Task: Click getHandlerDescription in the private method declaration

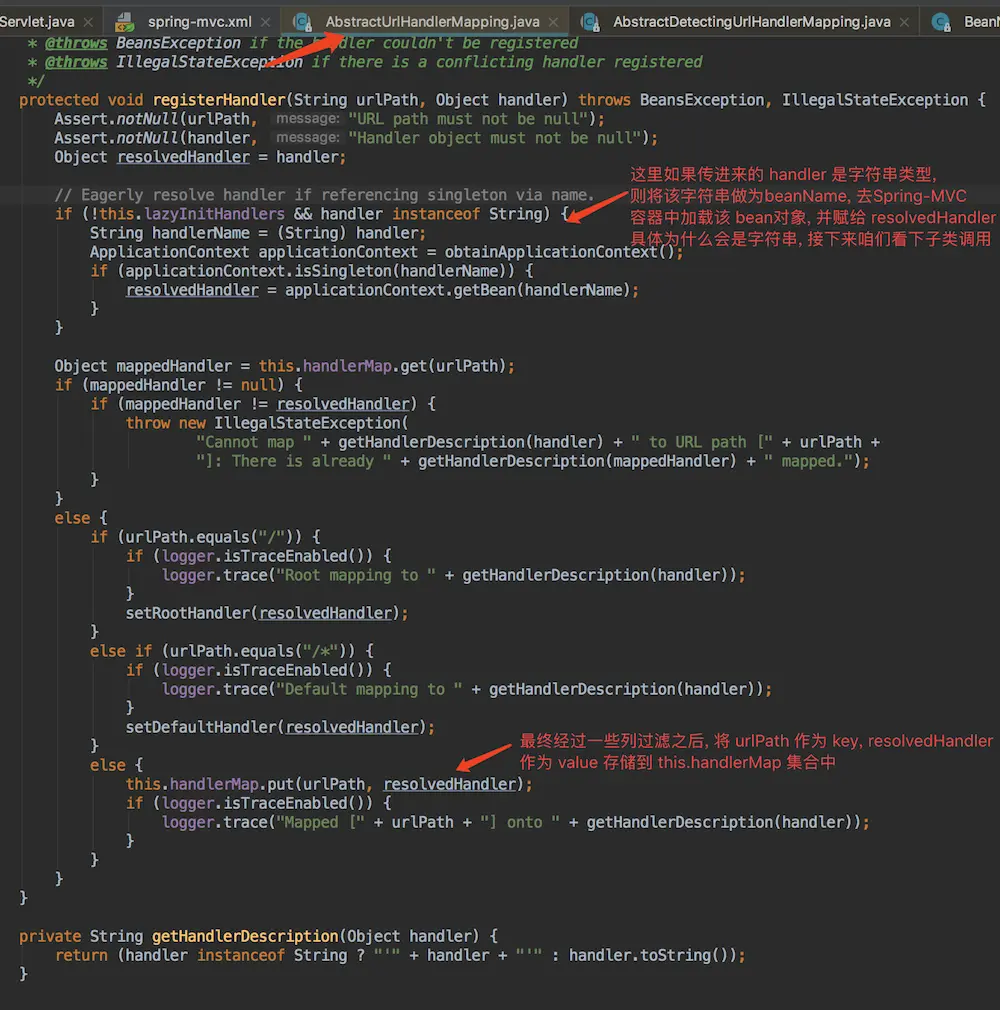Action: pyautogui.click(x=245, y=936)
